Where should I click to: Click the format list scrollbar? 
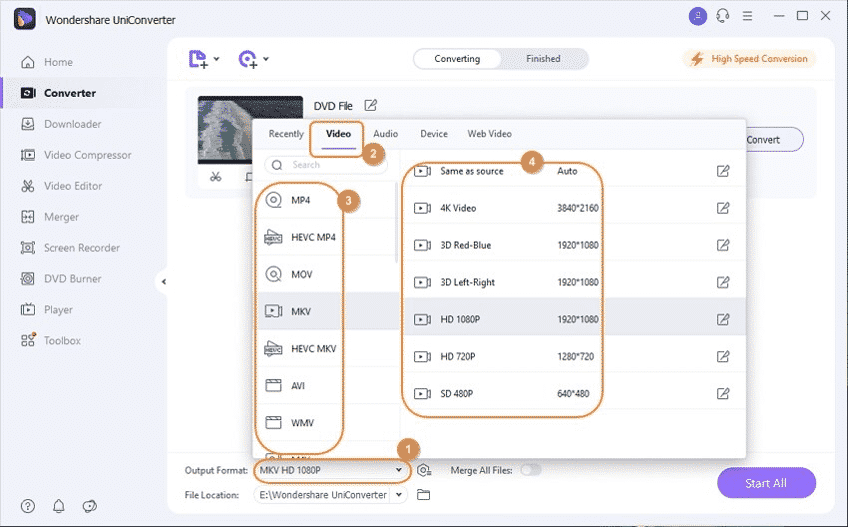[x=396, y=222]
